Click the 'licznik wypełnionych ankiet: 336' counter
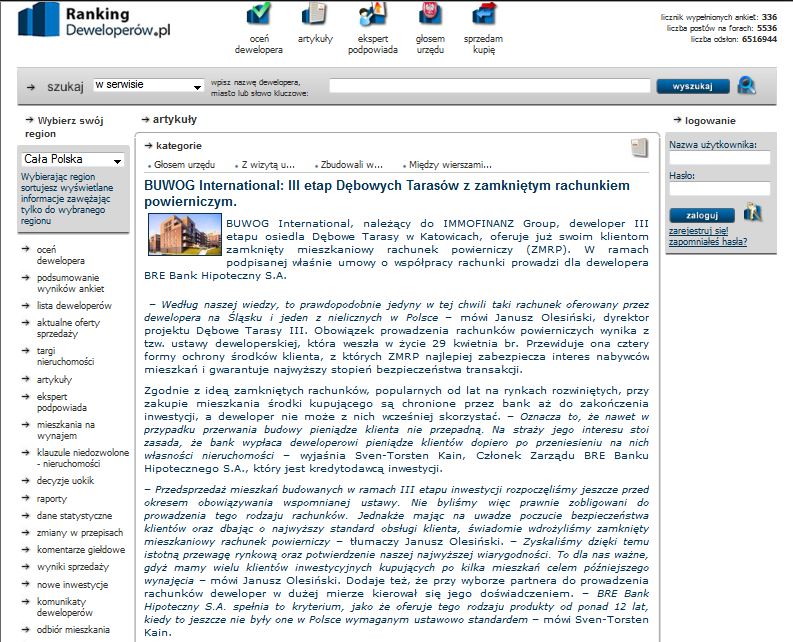 click(719, 17)
